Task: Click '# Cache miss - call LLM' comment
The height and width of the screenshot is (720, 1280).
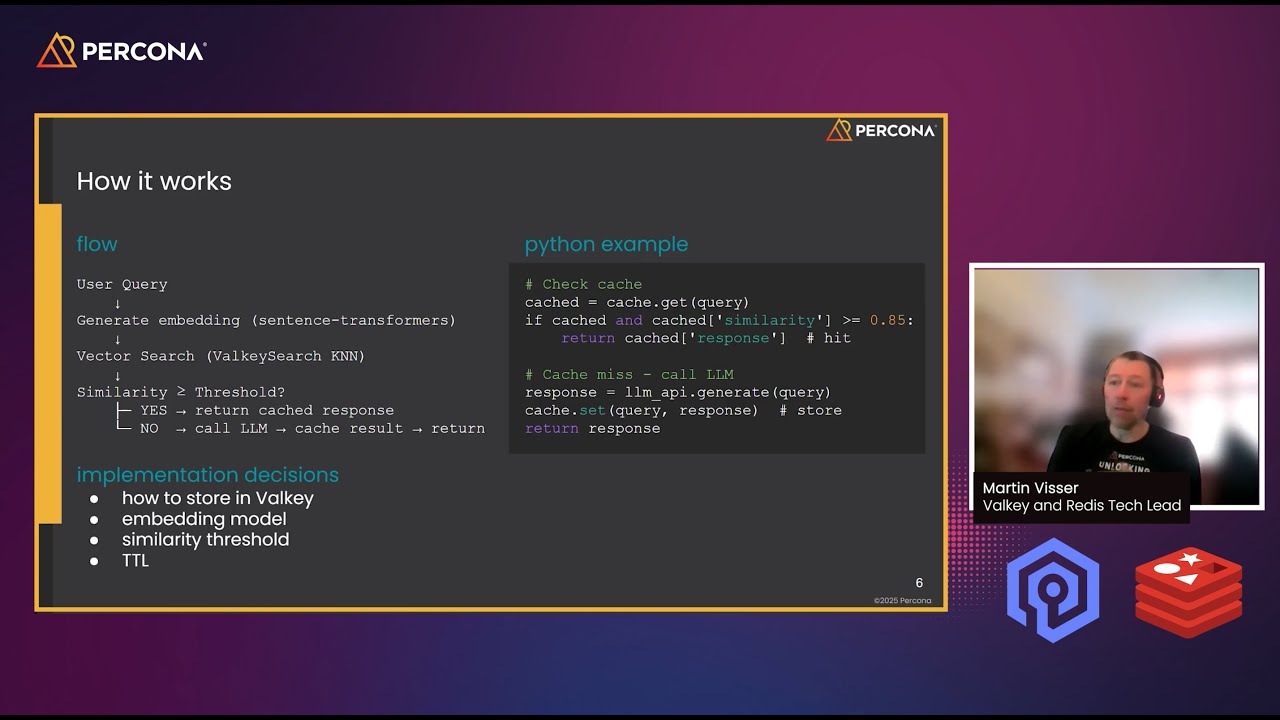Action: [629, 374]
